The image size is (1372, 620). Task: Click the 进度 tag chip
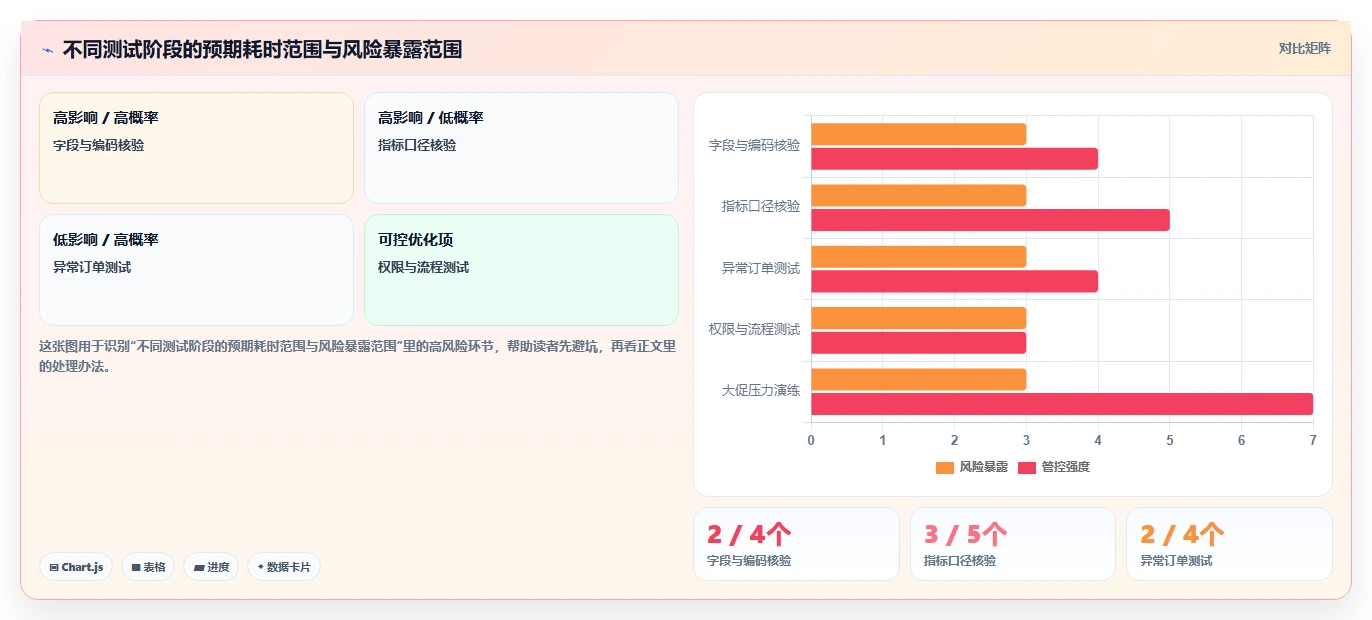tap(211, 567)
